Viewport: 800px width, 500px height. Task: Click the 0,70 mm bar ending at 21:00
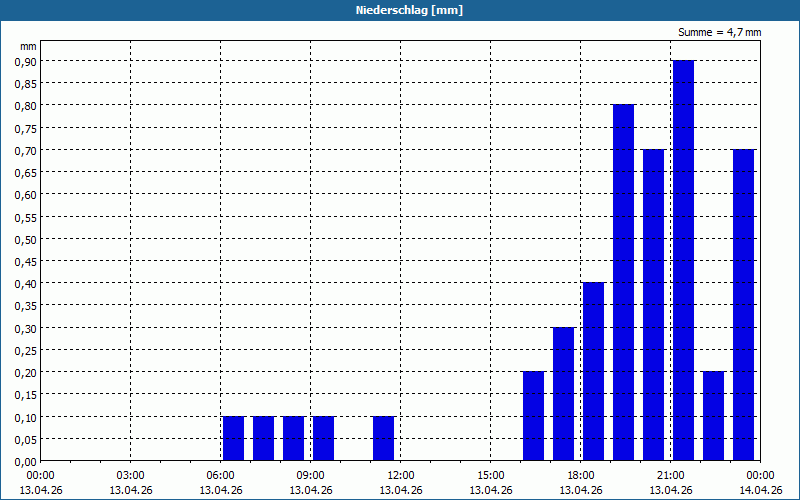(654, 305)
